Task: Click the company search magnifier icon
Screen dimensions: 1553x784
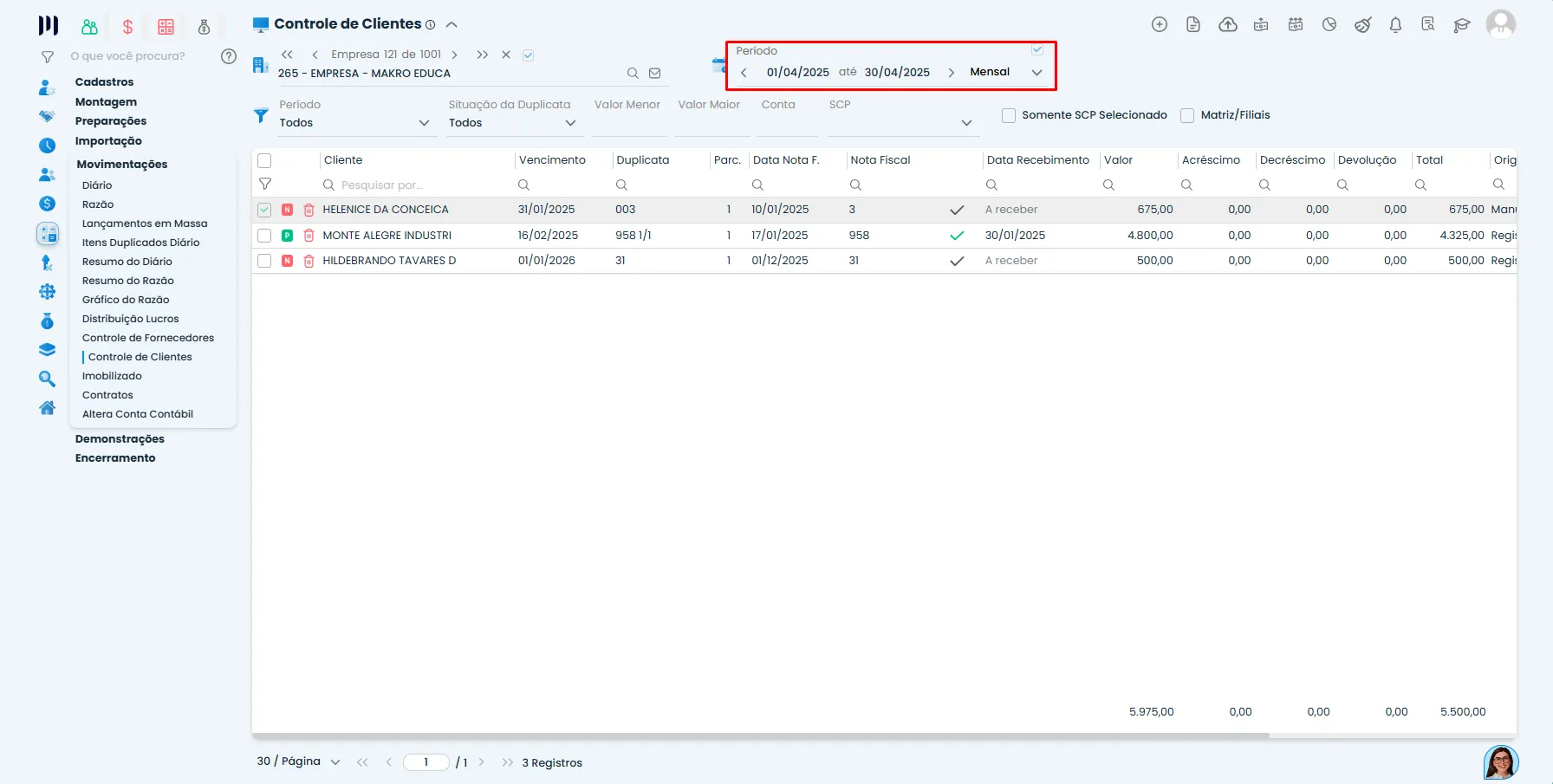Action: click(x=633, y=74)
